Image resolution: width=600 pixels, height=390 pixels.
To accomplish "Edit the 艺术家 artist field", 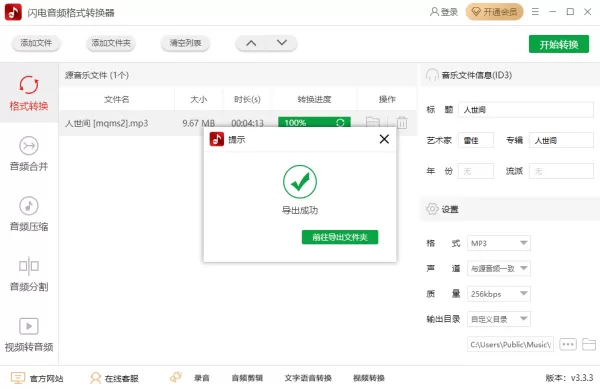I will click(476, 140).
